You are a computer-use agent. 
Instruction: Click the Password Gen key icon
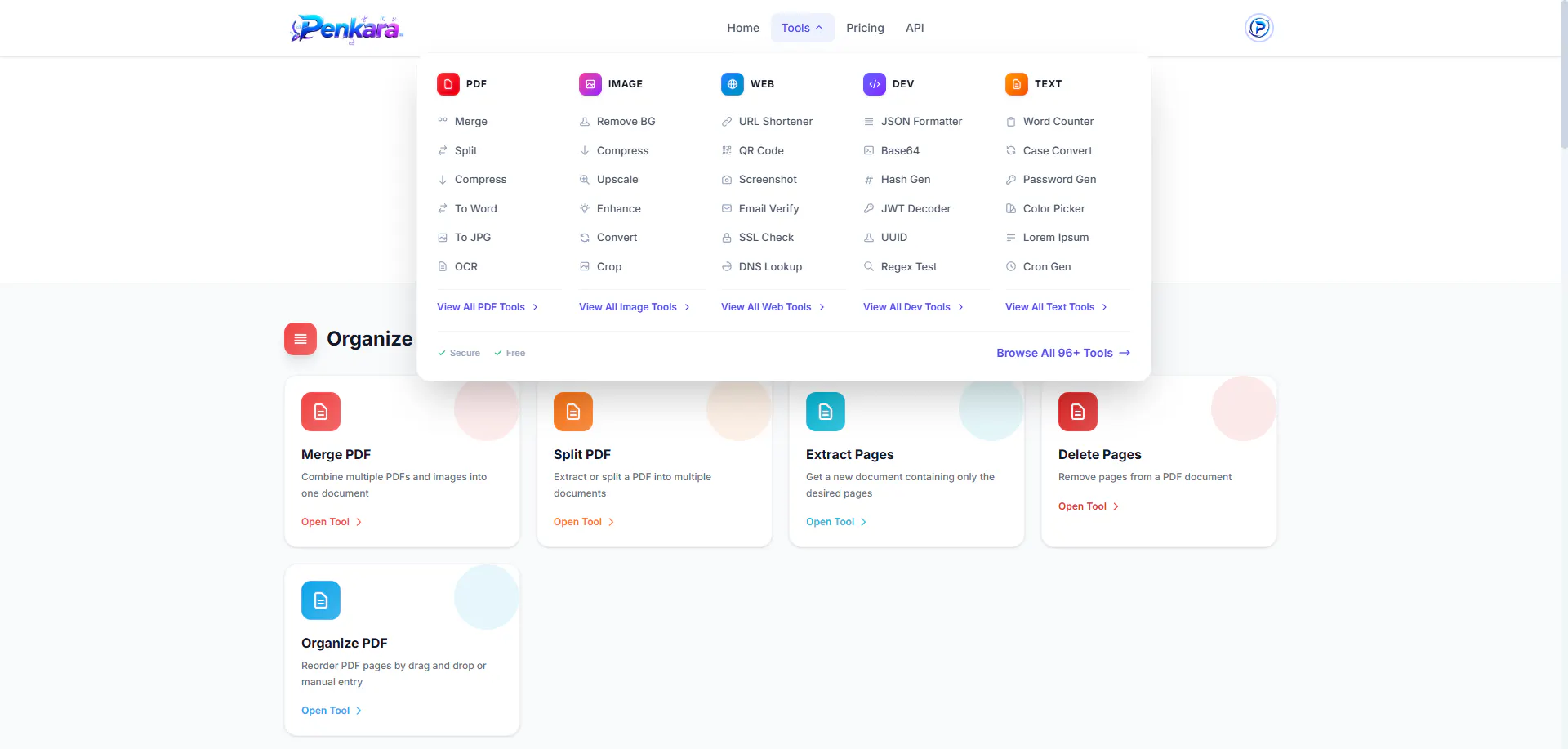pyautogui.click(x=1011, y=180)
